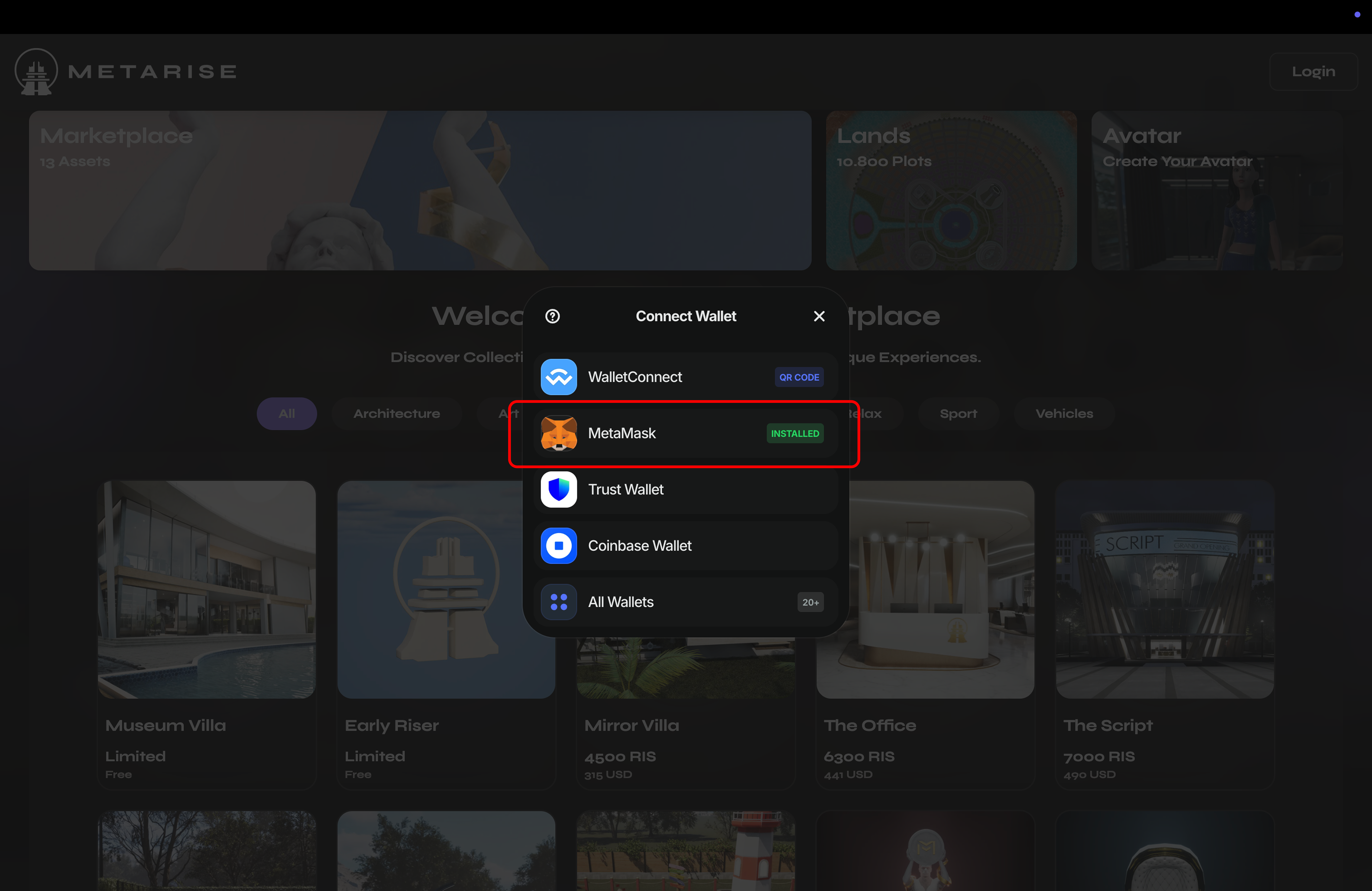
Task: Click the Mirror Villa title
Action: click(631, 726)
